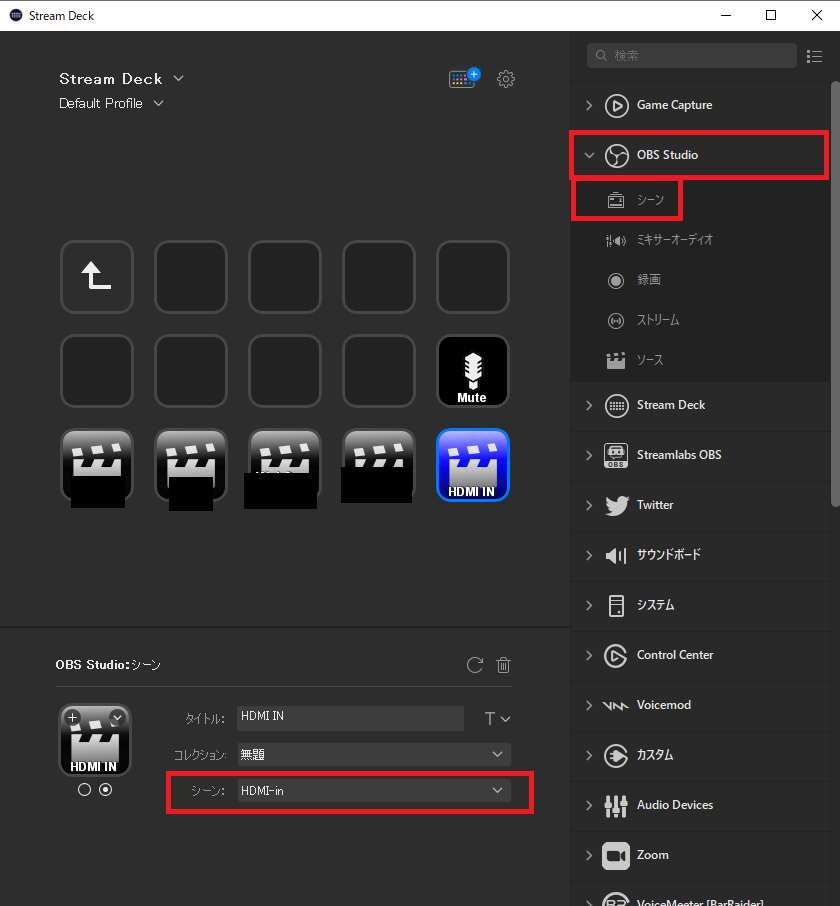The width and height of the screenshot is (840, 906).
Task: Click the Game Capture category icon
Action: coord(616,106)
